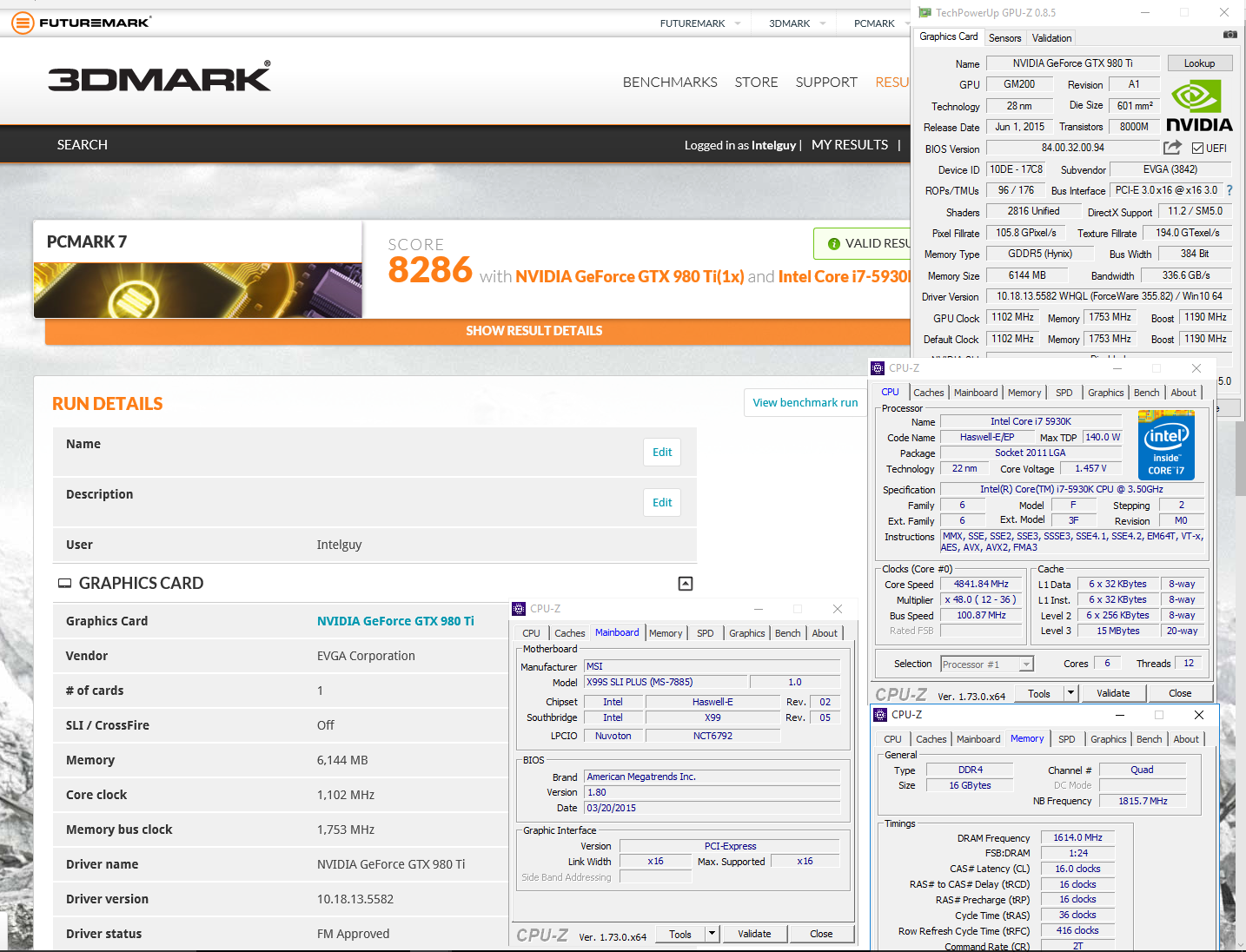Click the Futuremark logo in top bar
The height and width of the screenshot is (952, 1246).
point(82,23)
